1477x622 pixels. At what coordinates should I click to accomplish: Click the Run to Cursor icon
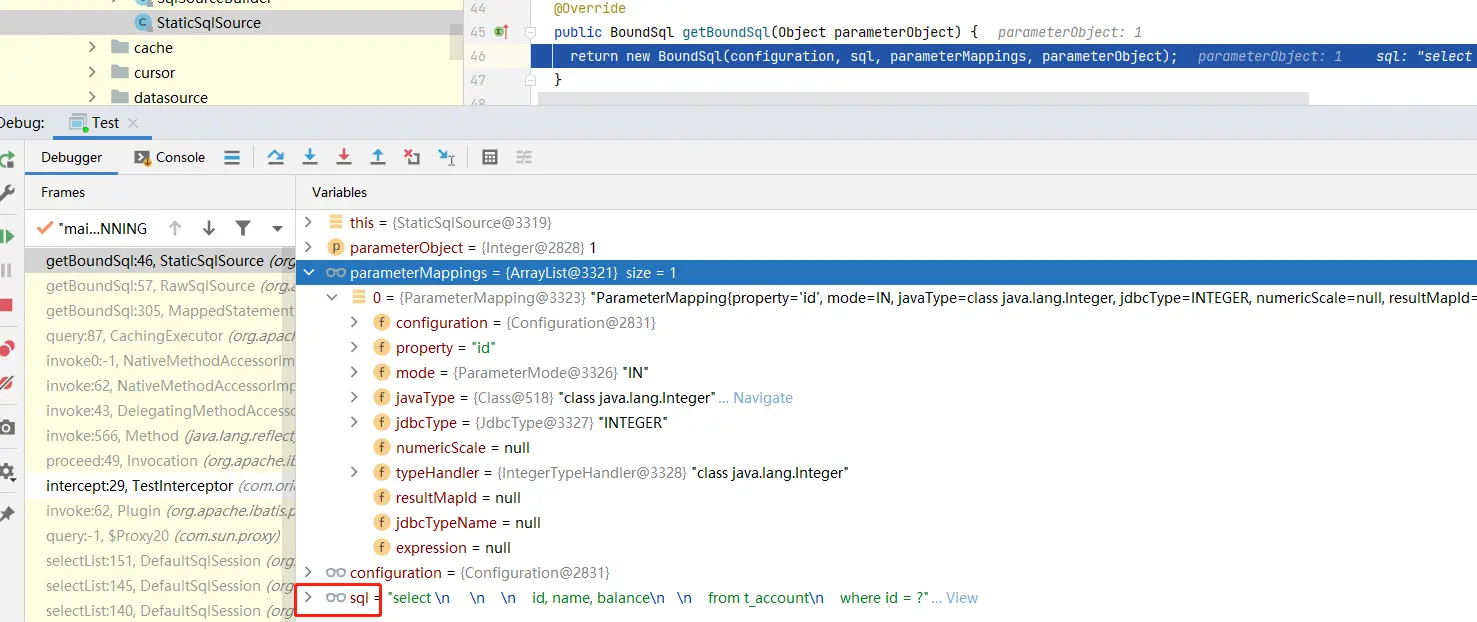click(x=446, y=157)
